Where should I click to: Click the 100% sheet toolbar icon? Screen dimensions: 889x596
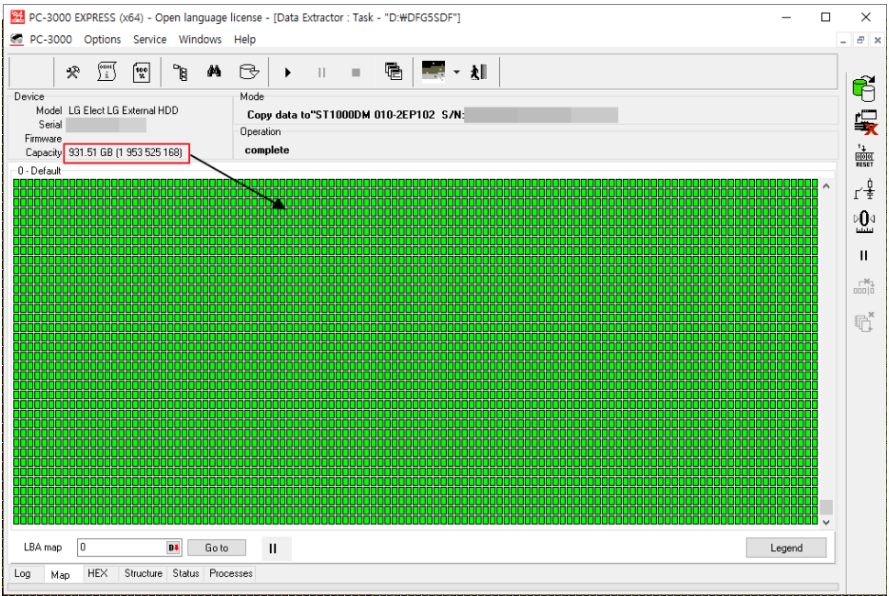point(141,72)
